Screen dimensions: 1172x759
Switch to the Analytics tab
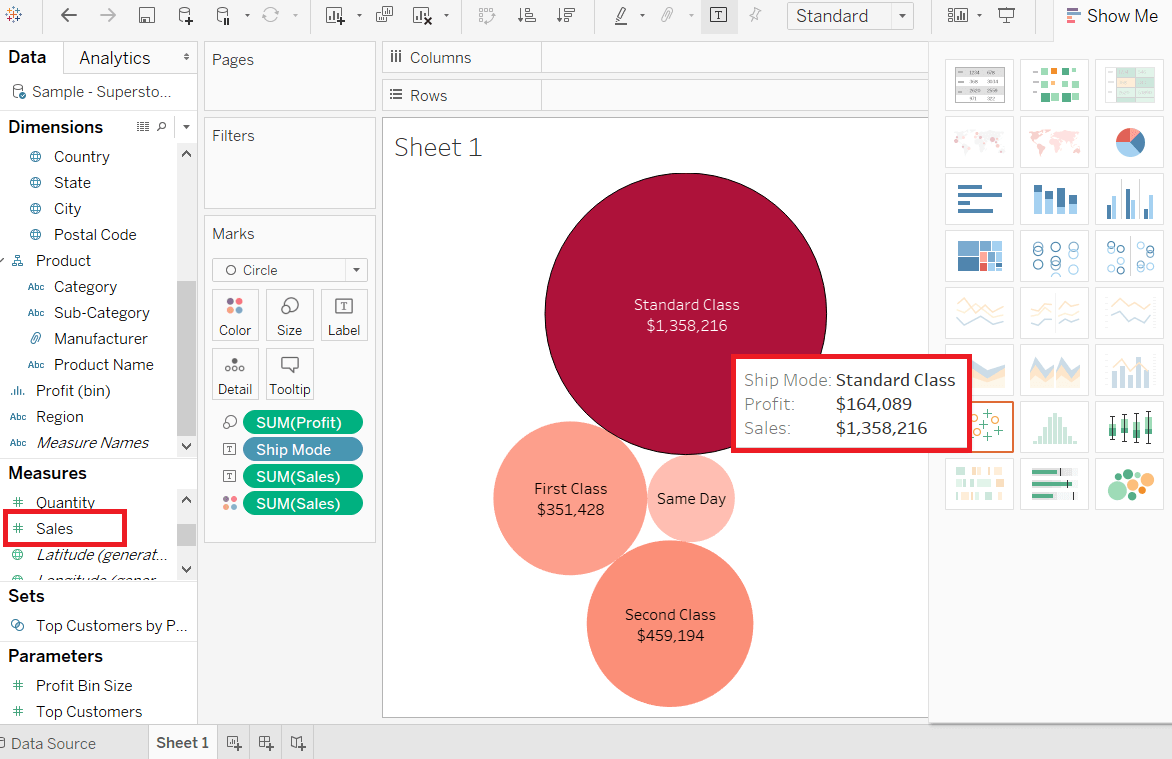pyautogui.click(x=114, y=58)
